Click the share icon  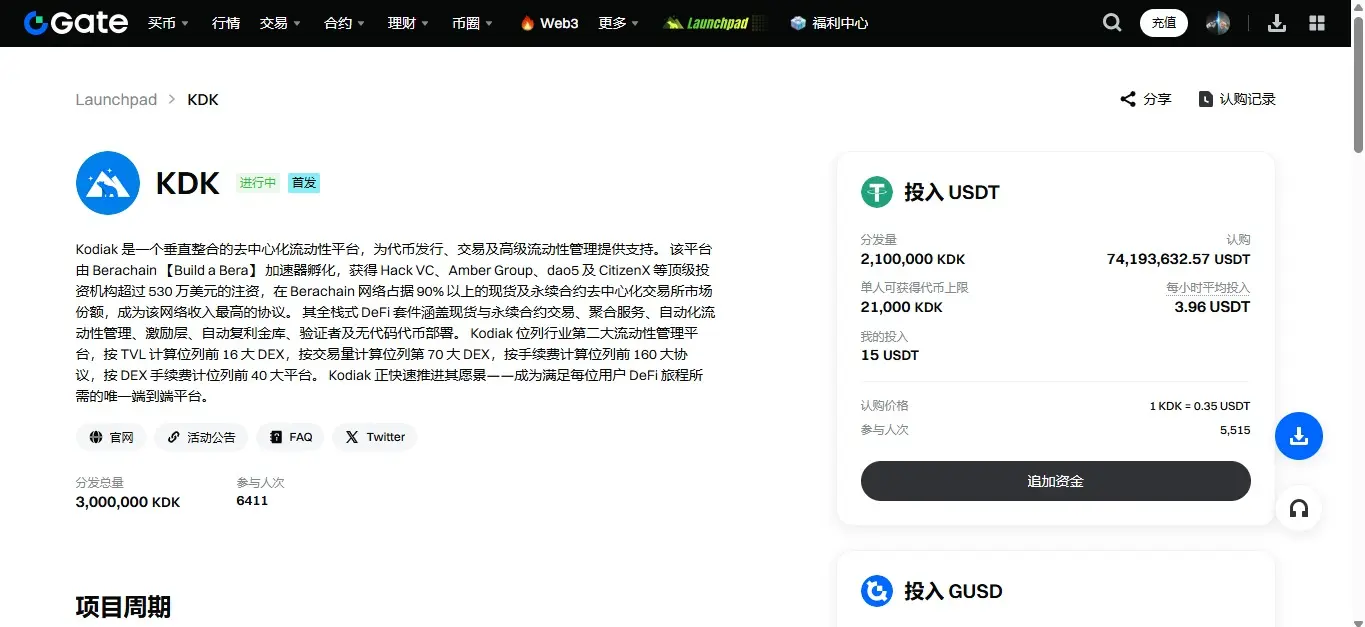click(1128, 99)
